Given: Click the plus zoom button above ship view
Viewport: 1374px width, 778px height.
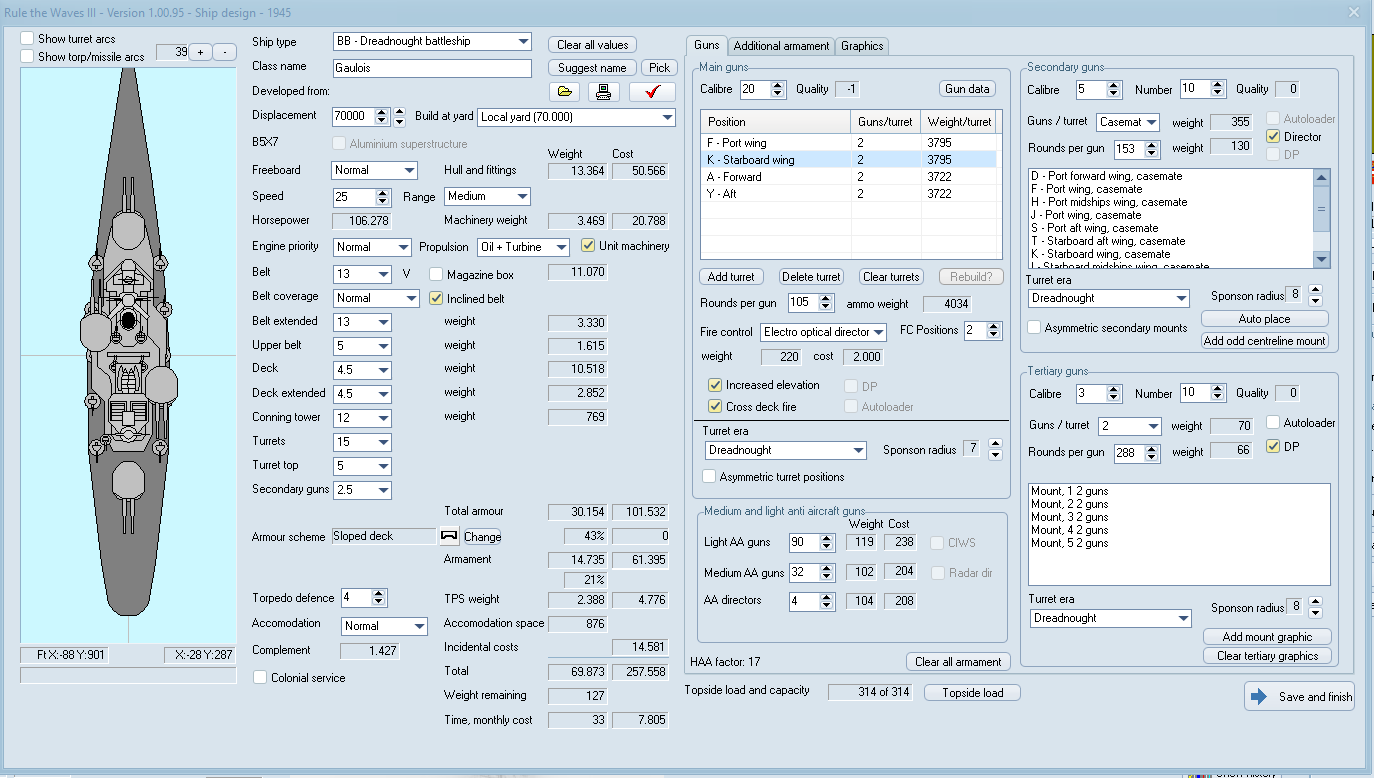Looking at the screenshot, I should pos(200,52).
